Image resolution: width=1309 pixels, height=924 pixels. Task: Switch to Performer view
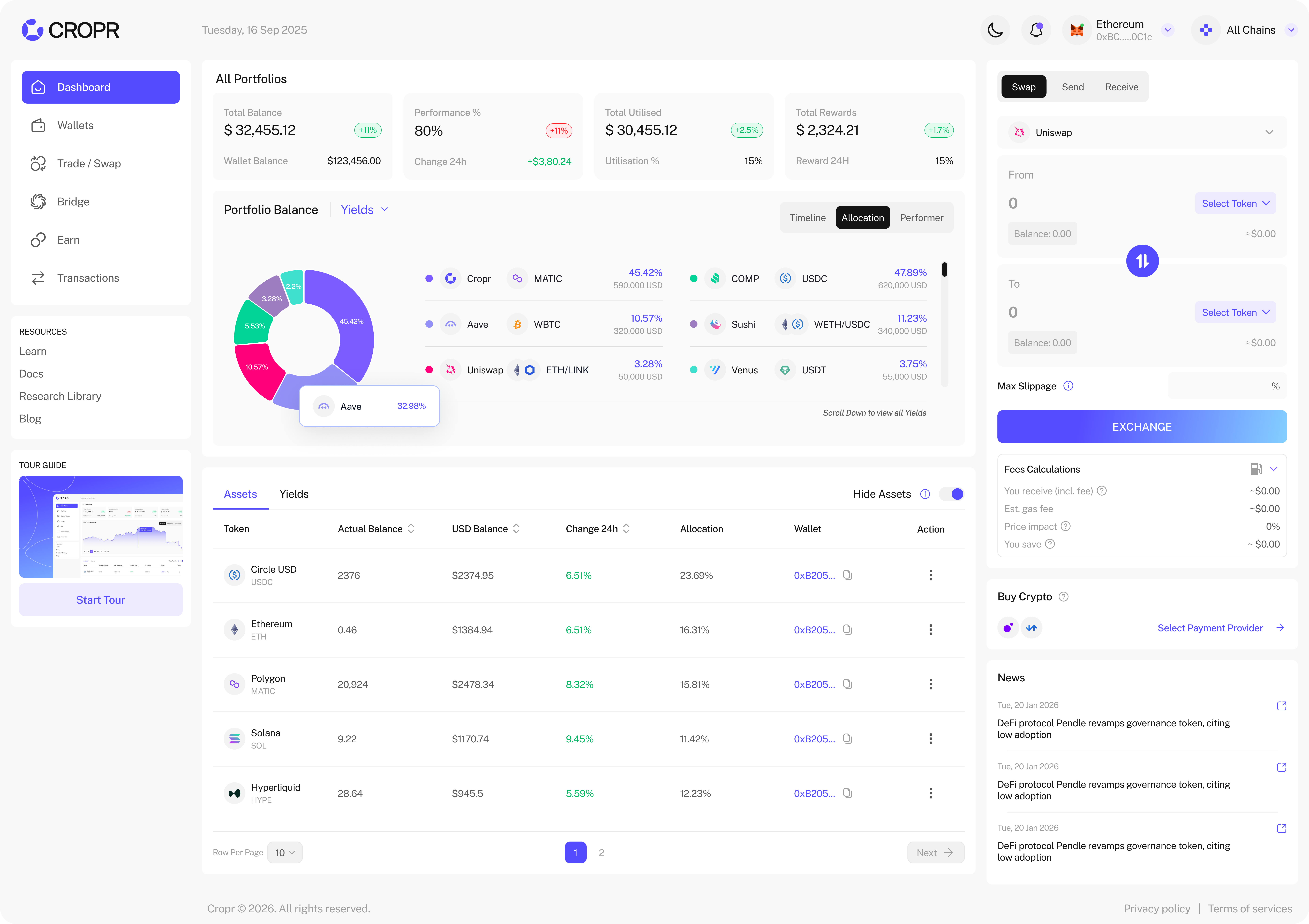pyautogui.click(x=921, y=218)
